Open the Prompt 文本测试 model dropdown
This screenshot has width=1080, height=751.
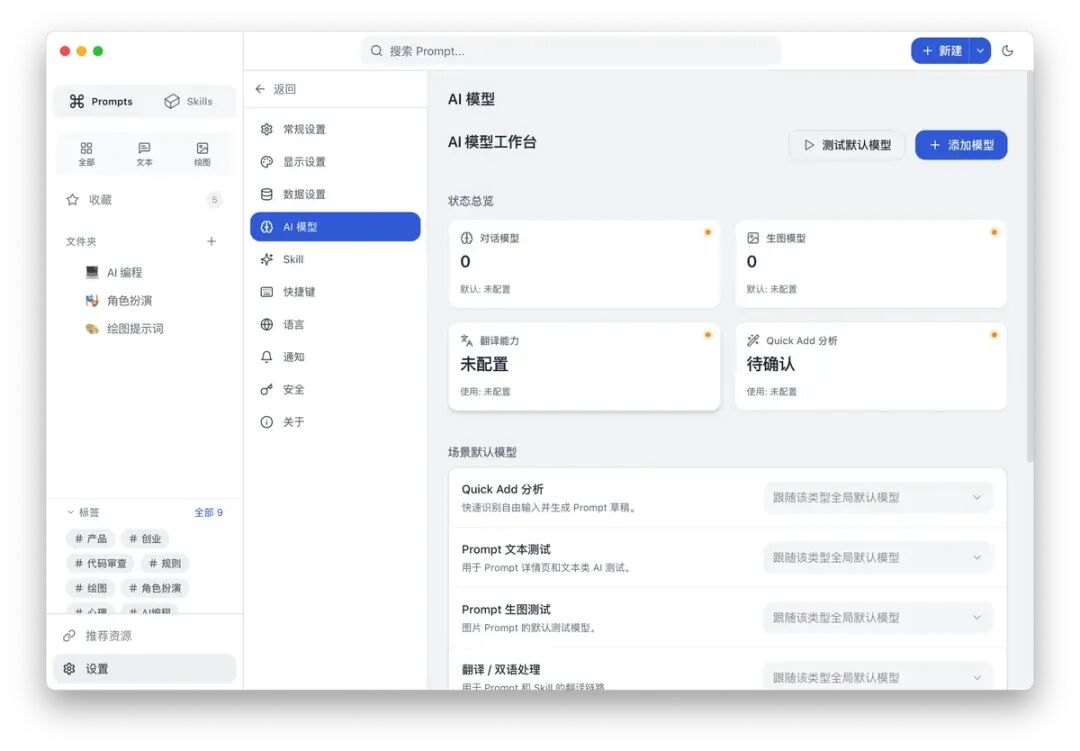click(x=878, y=557)
